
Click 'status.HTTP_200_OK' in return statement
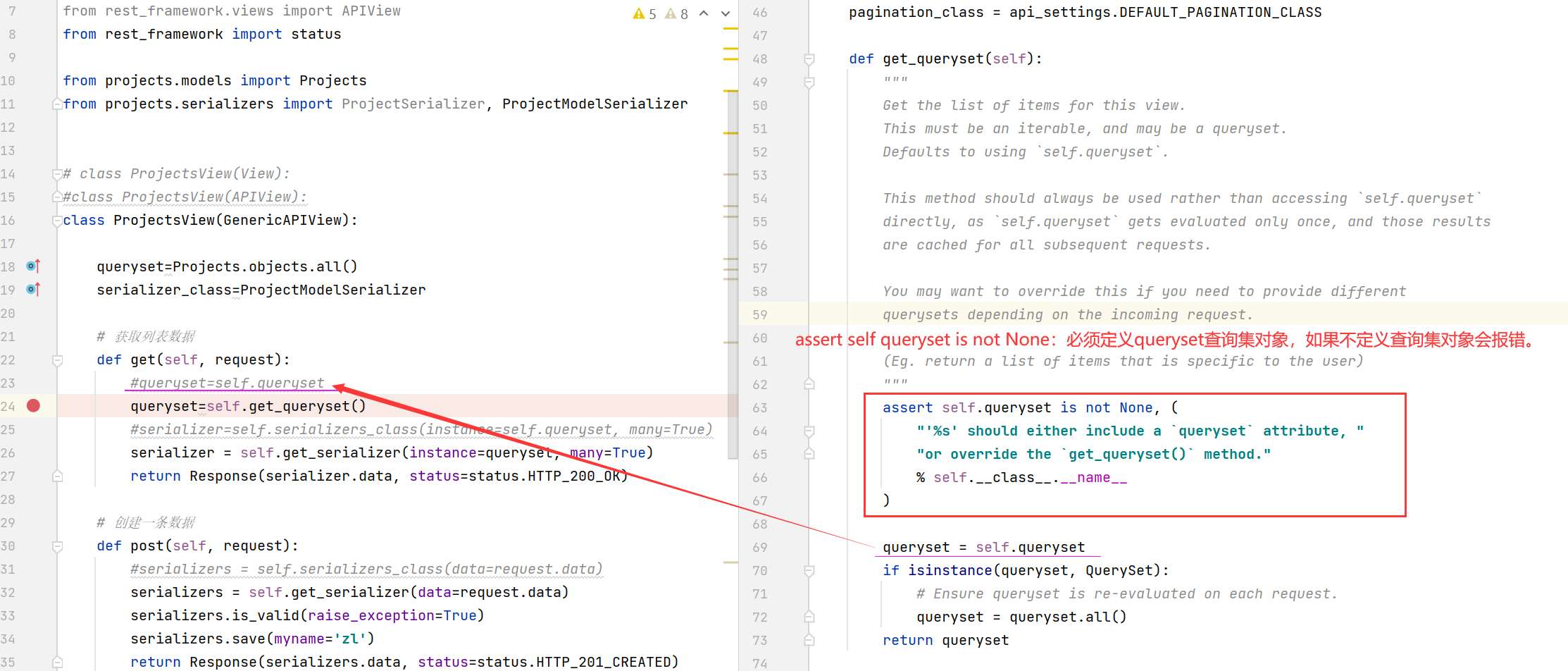(x=545, y=476)
